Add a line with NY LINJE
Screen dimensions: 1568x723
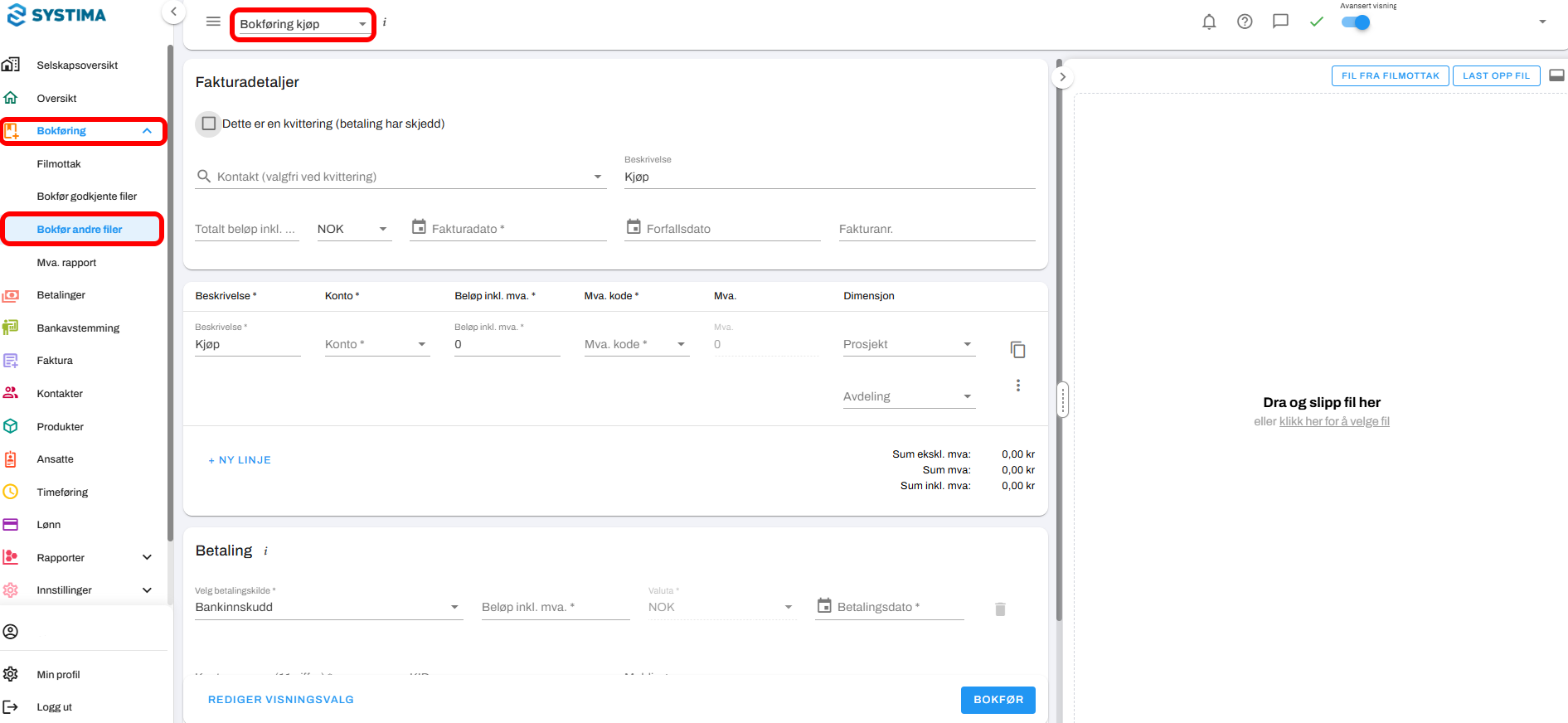click(240, 460)
